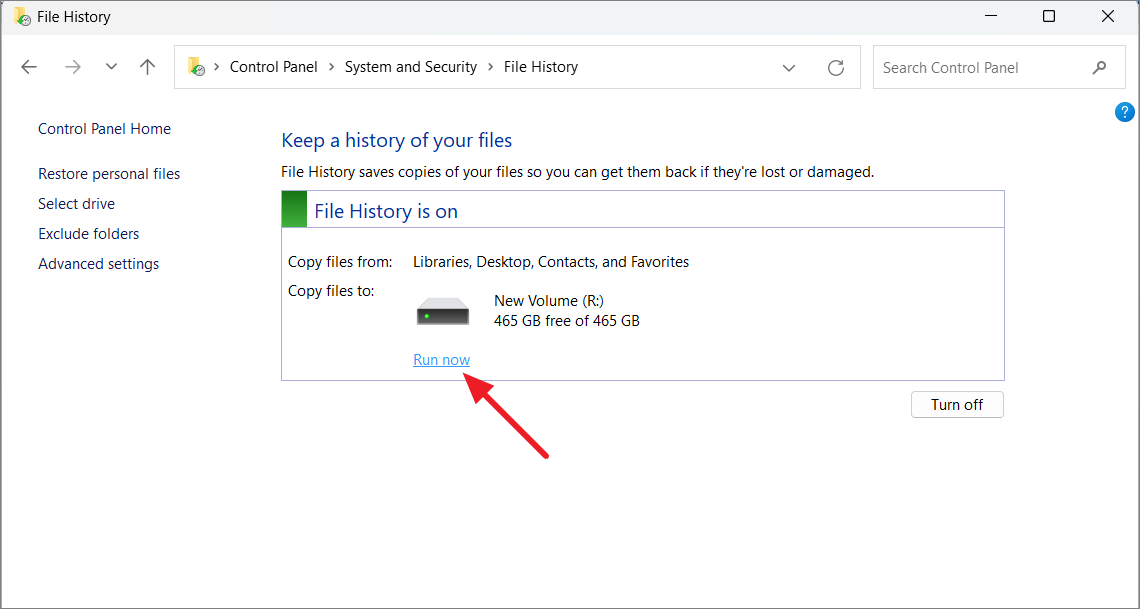Expand the address bar history dropdown
Image resolution: width=1140 pixels, height=609 pixels.
[x=789, y=68]
